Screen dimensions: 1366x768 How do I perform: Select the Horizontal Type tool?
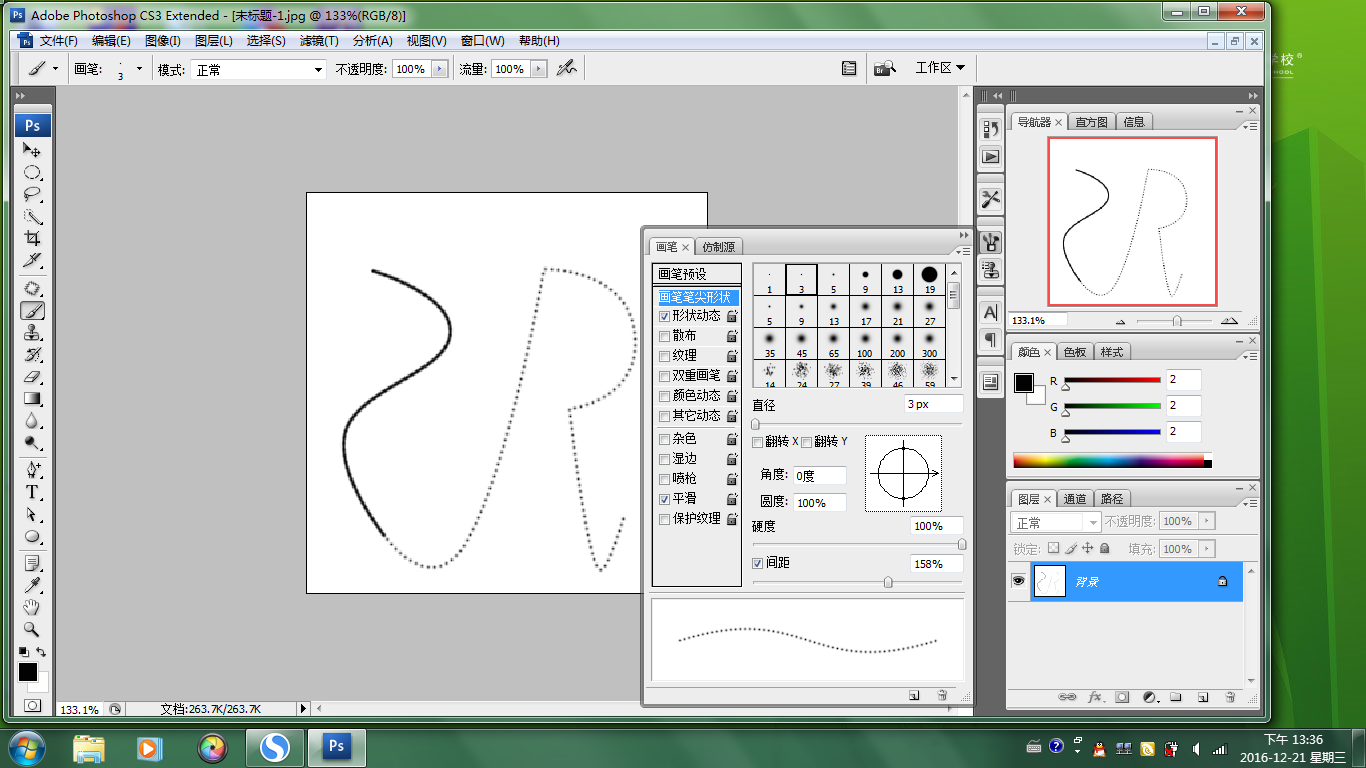[x=33, y=492]
